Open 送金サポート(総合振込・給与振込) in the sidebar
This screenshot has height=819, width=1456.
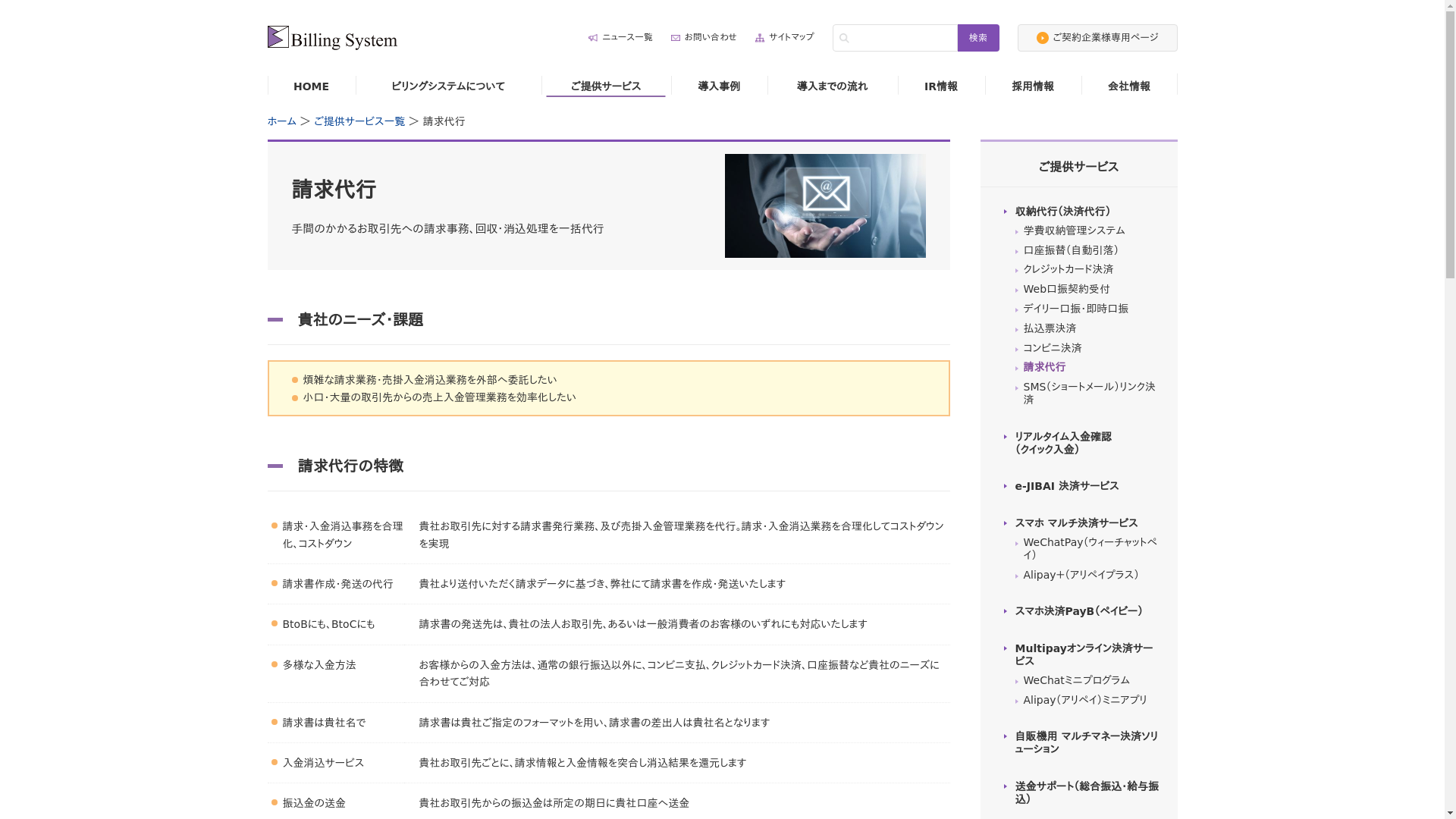[x=1086, y=792]
